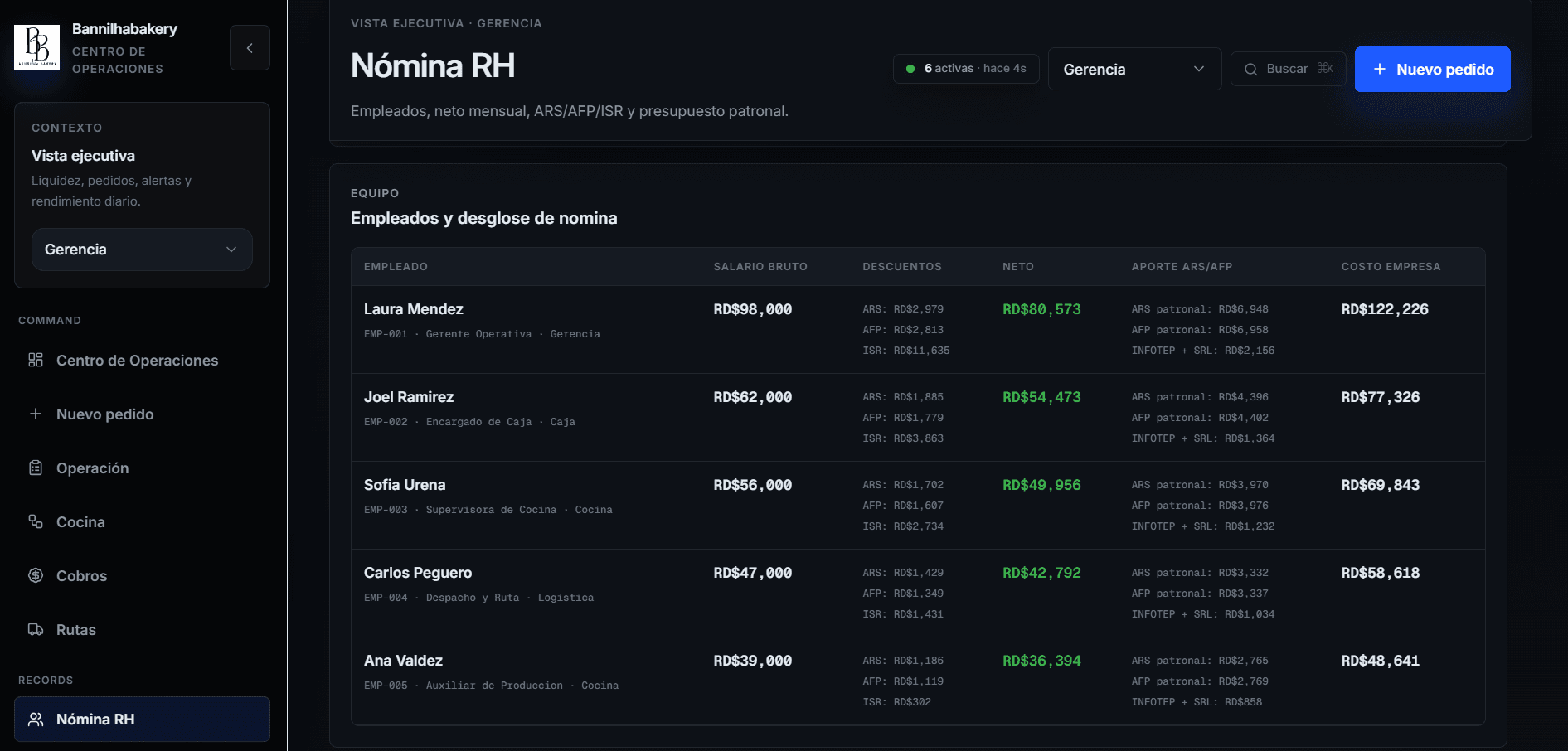This screenshot has height=751, width=1568.
Task: Click the Aporte ARS/AFP column header
Action: (1182, 267)
